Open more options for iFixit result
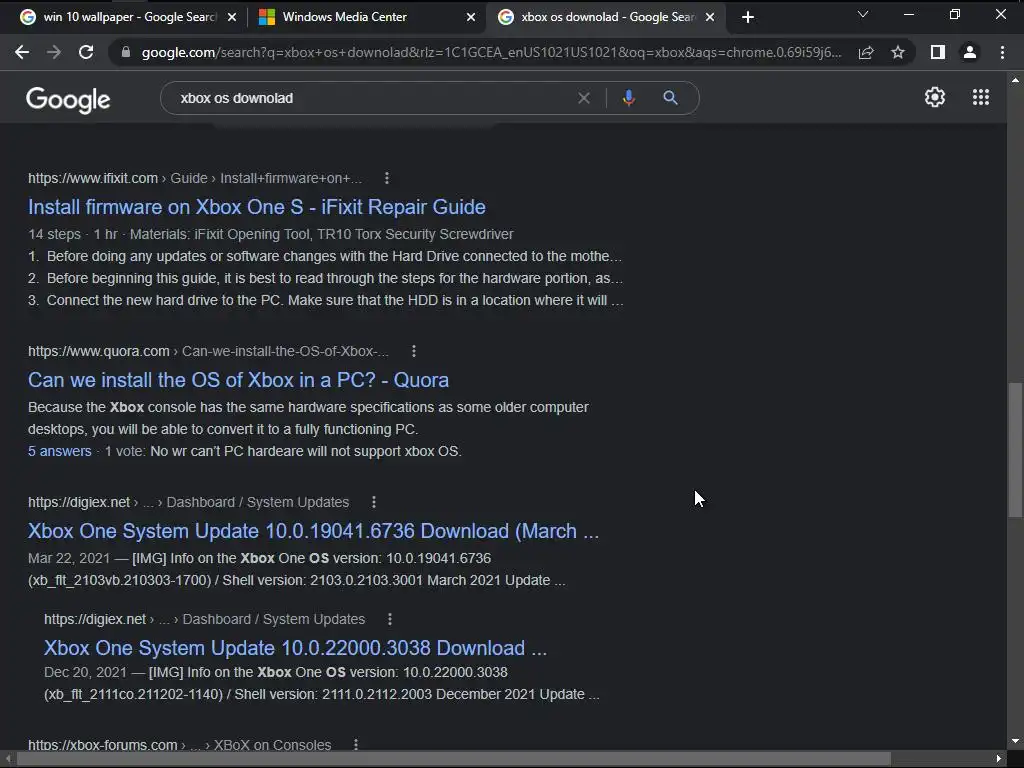 [387, 178]
